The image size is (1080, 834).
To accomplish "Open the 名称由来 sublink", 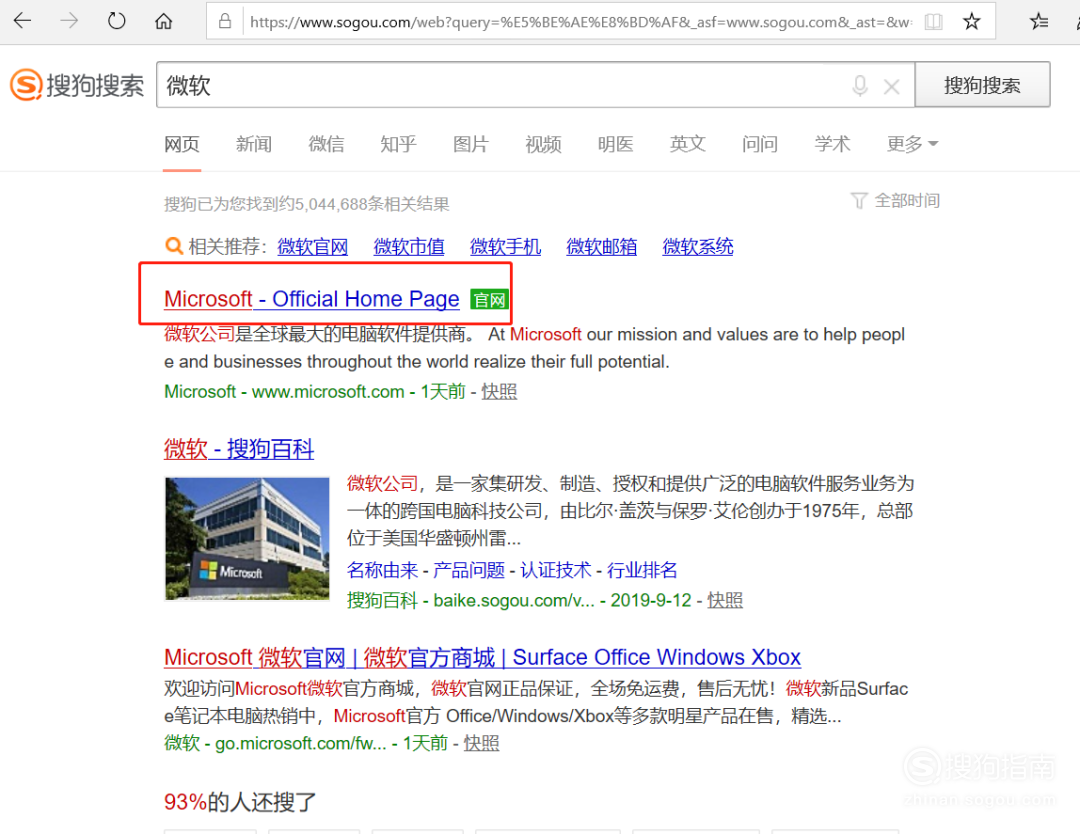I will tap(382, 570).
